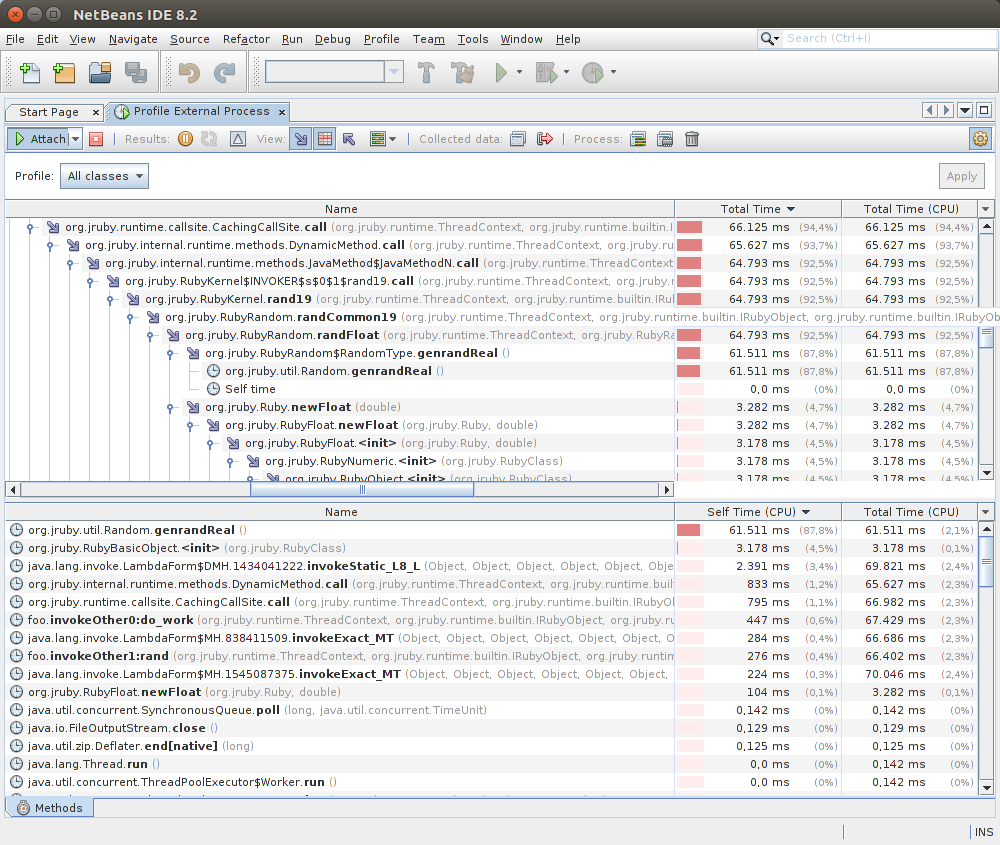
Task: Click the upper Name column header
Action: pyautogui.click(x=341, y=209)
